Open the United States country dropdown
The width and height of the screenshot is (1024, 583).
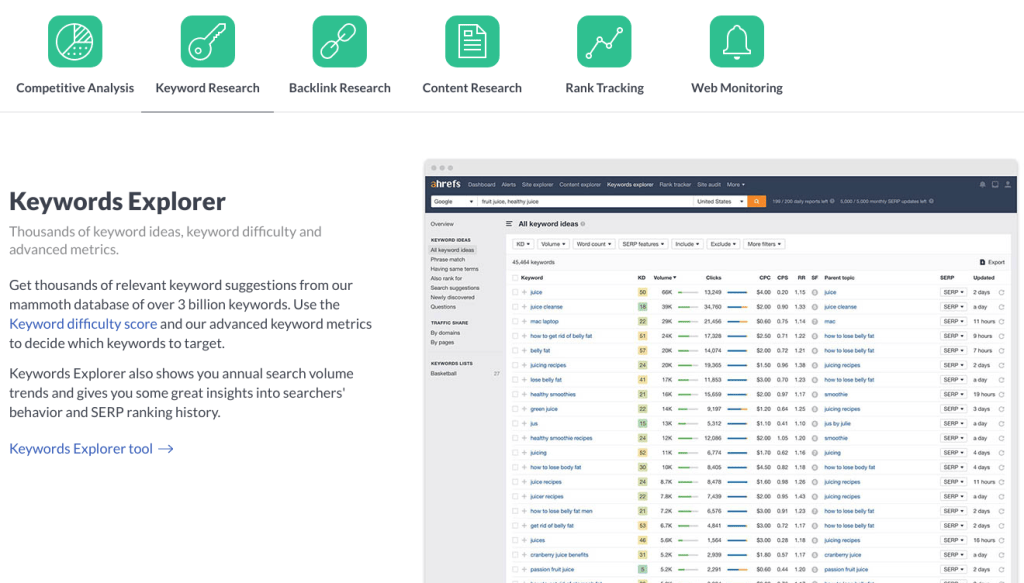pyautogui.click(x=720, y=202)
